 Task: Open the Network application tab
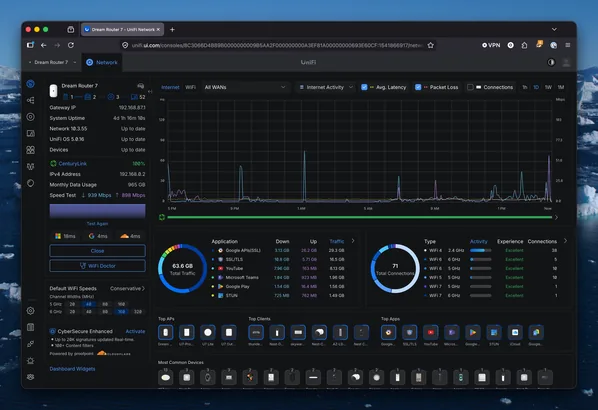[102, 62]
